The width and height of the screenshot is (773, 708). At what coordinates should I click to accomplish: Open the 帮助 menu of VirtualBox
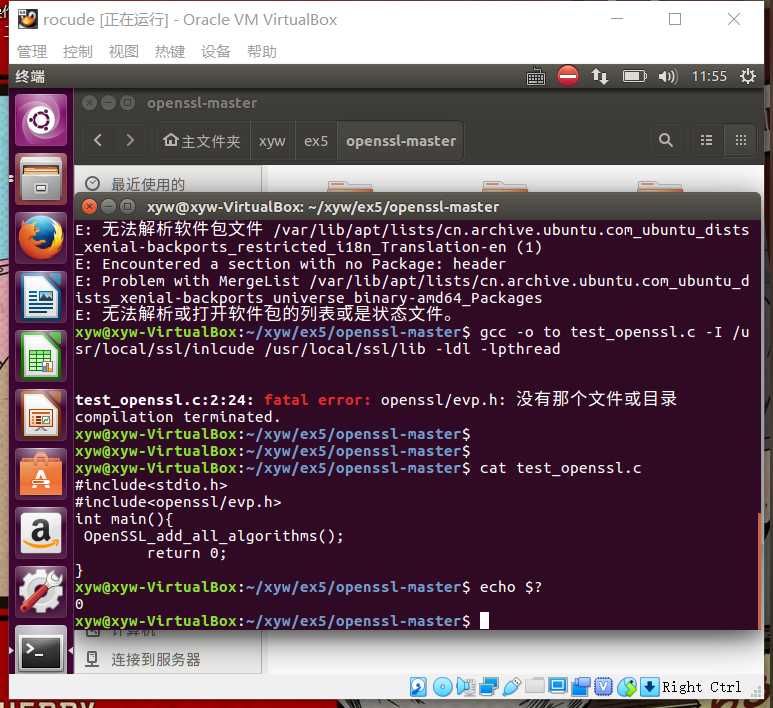point(262,51)
